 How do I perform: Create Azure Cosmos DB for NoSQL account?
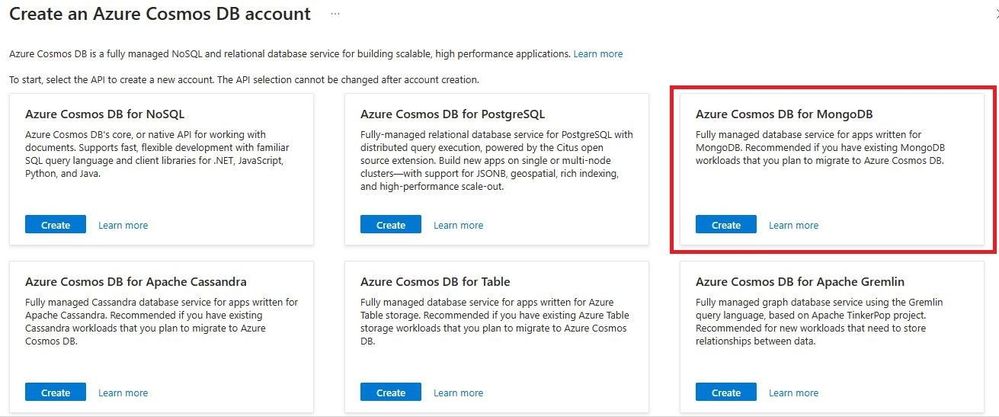coord(55,225)
